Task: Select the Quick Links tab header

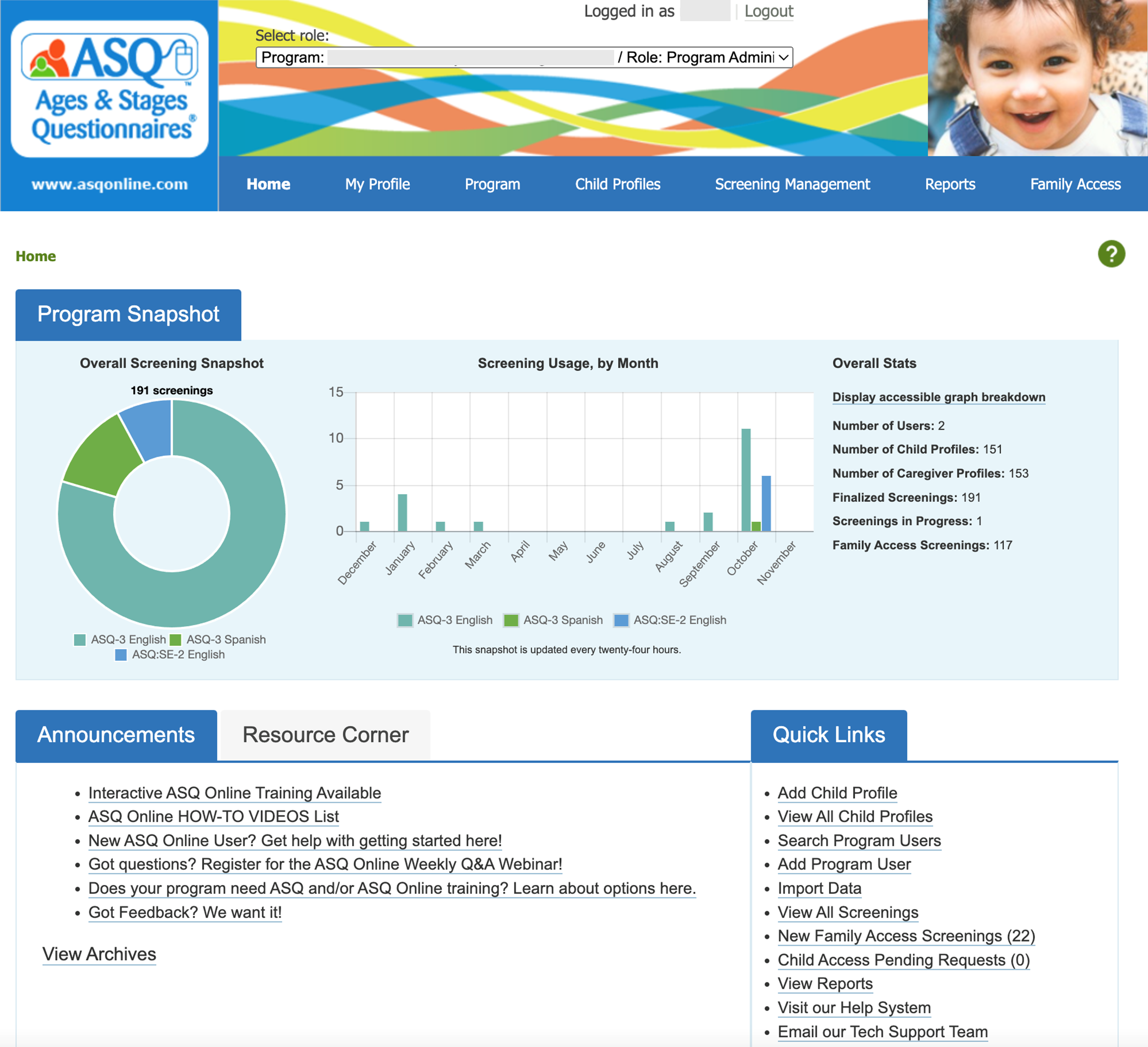Action: pos(829,735)
